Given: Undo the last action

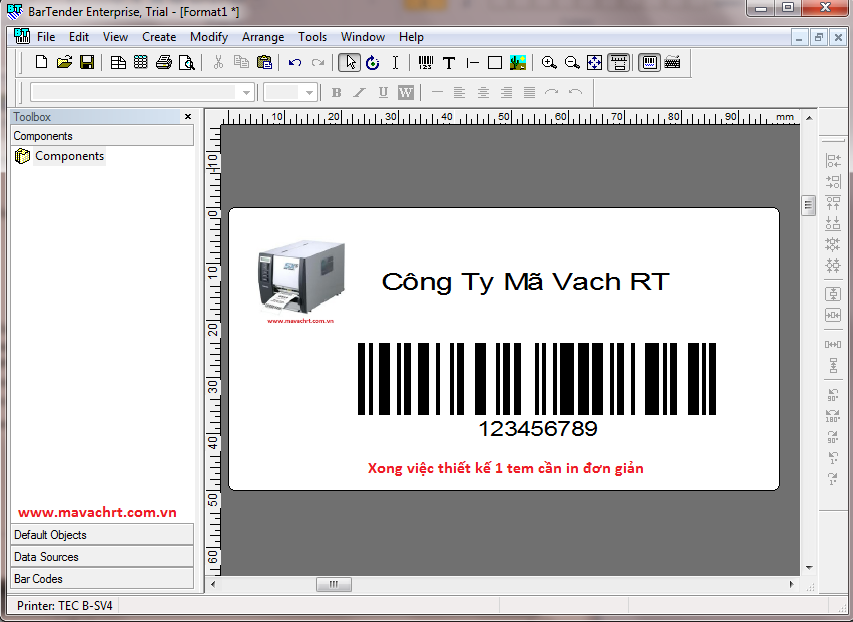Looking at the screenshot, I should (295, 62).
